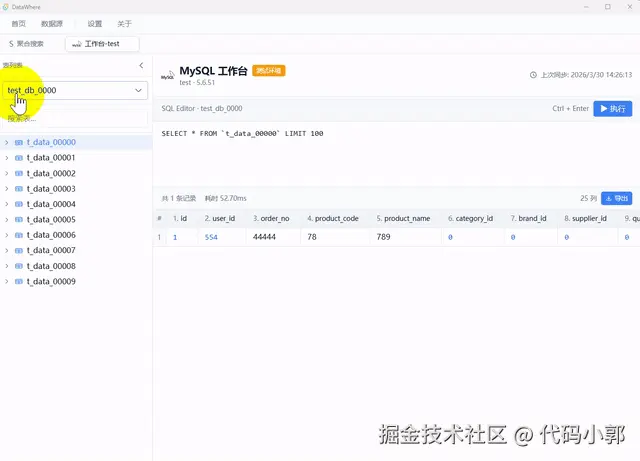Click the product_code cell value 78
The image size is (640, 461).
tap(312, 237)
